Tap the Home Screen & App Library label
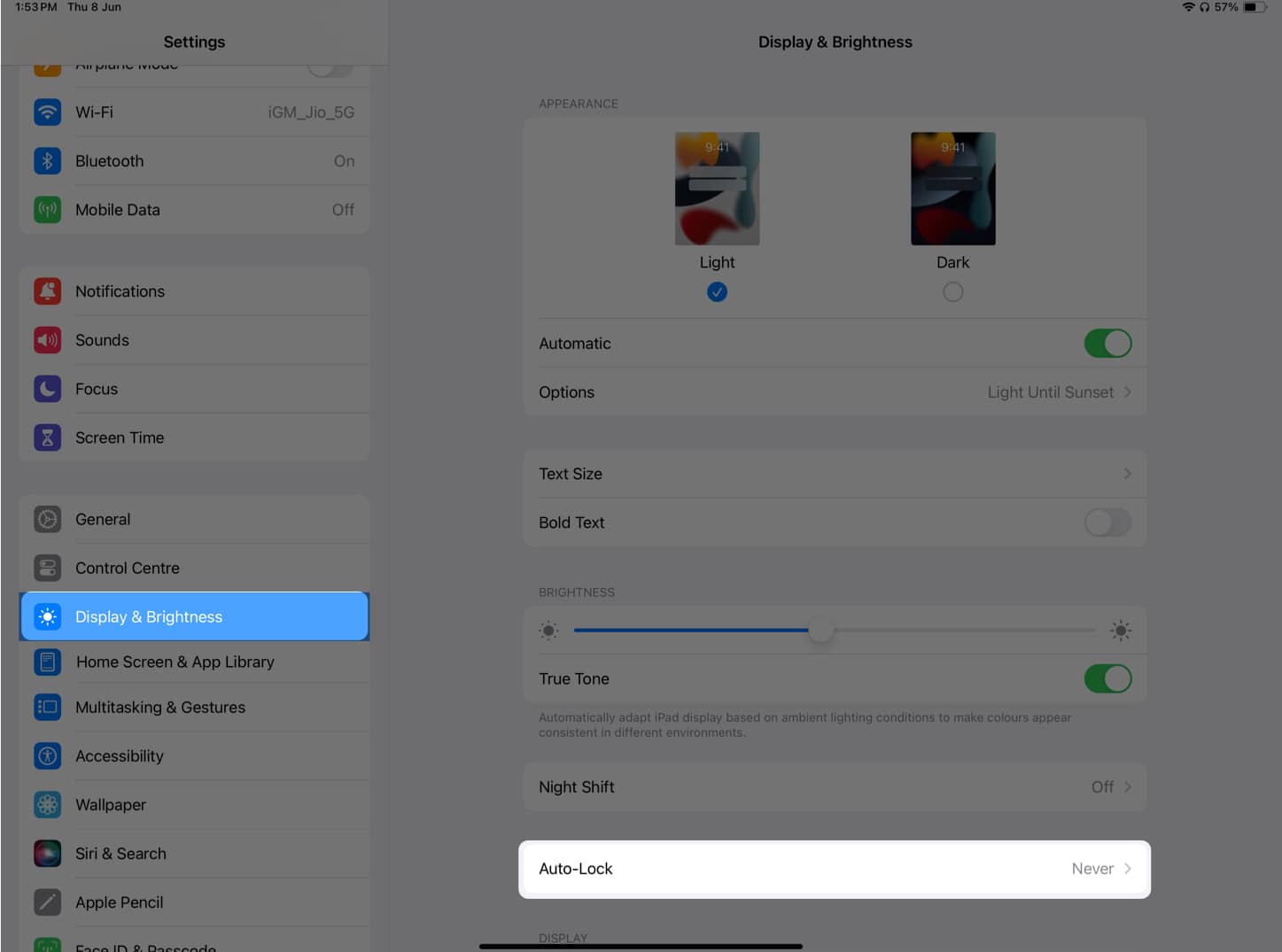Viewport: 1282px width, 952px height. [x=175, y=662]
